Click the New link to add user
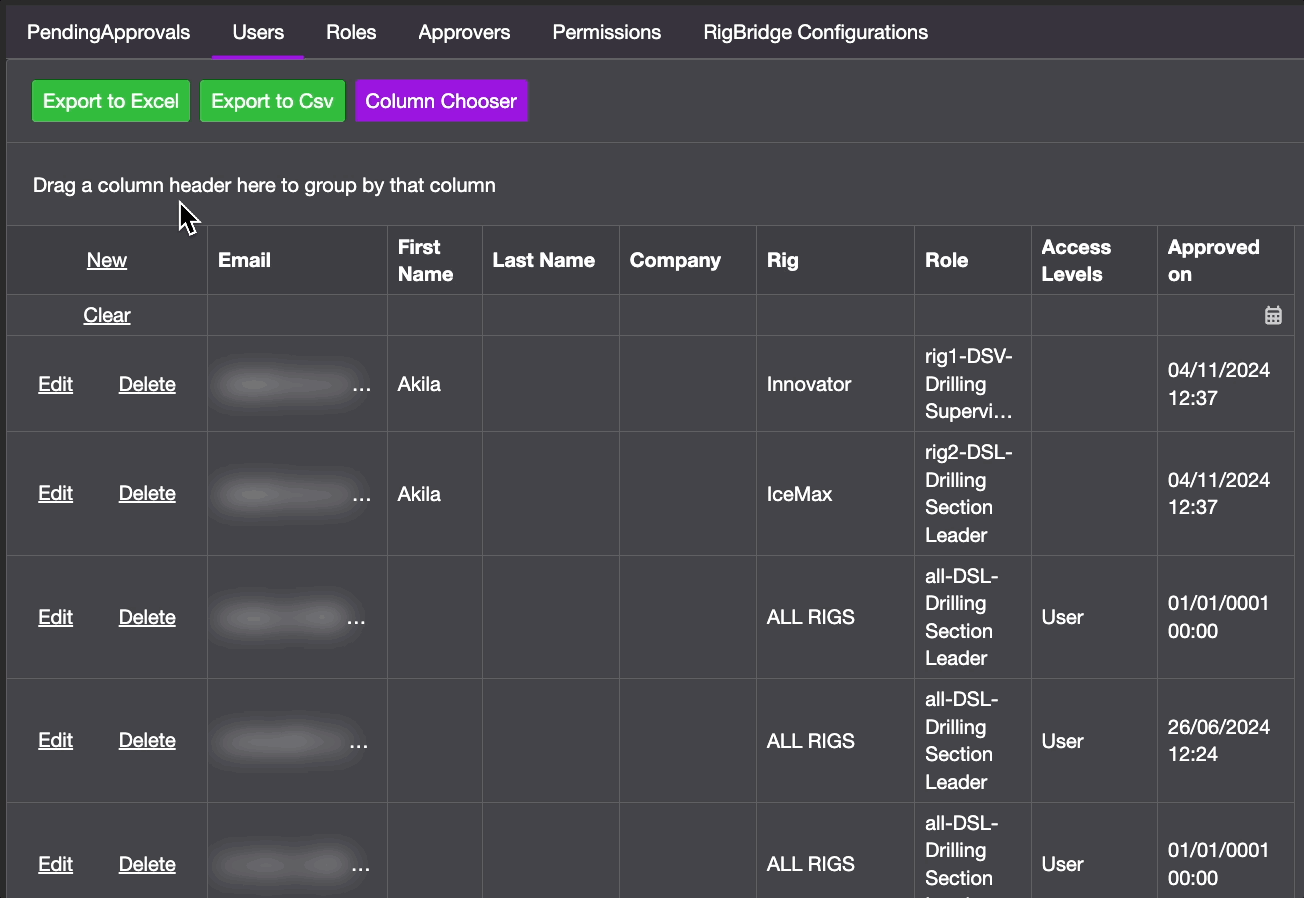Viewport: 1304px width, 898px height. coord(106,260)
